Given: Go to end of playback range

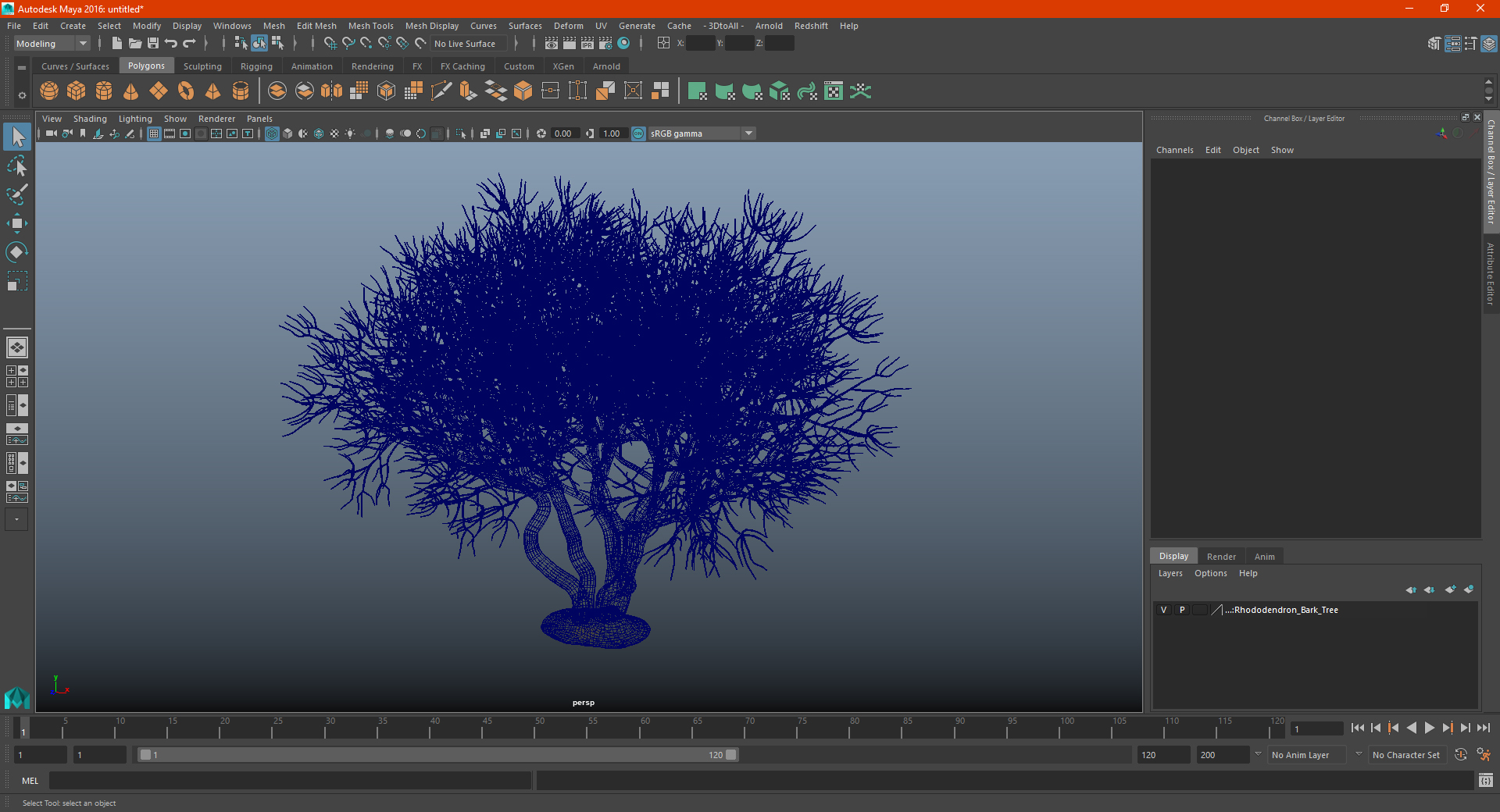Looking at the screenshot, I should (1483, 728).
